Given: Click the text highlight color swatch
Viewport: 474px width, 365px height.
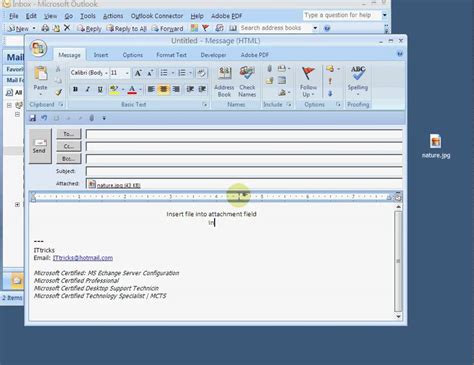Looking at the screenshot, I should click(114, 89).
